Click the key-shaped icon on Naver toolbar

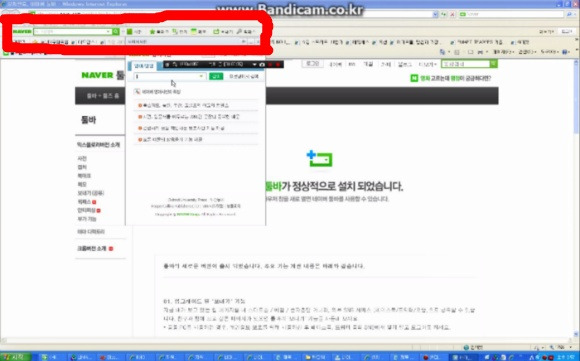[x=239, y=32]
